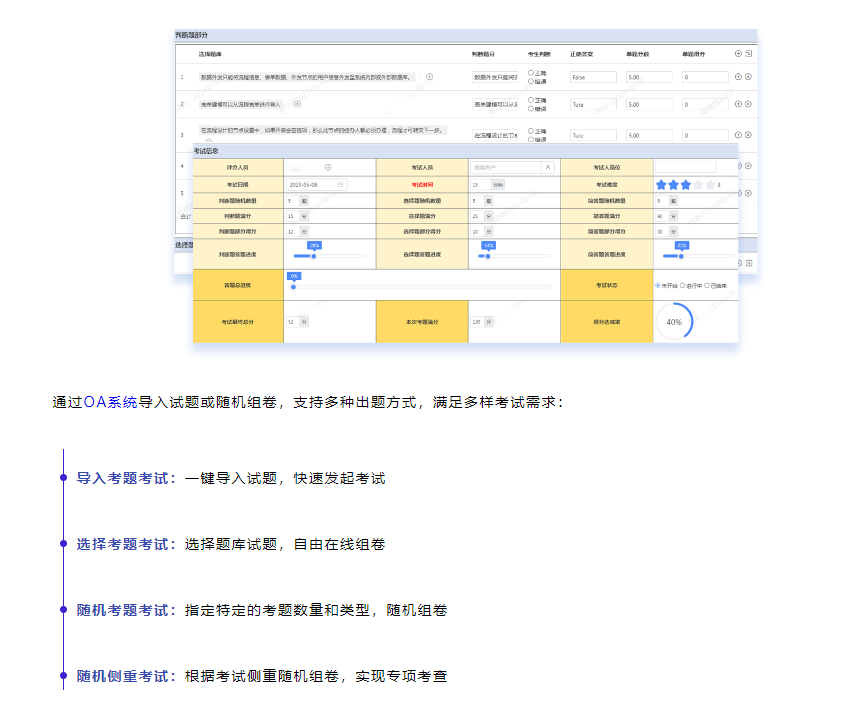This screenshot has width=842, height=714.
Task: Choose 错误 for question 2 judgment
Action: [x=530, y=108]
